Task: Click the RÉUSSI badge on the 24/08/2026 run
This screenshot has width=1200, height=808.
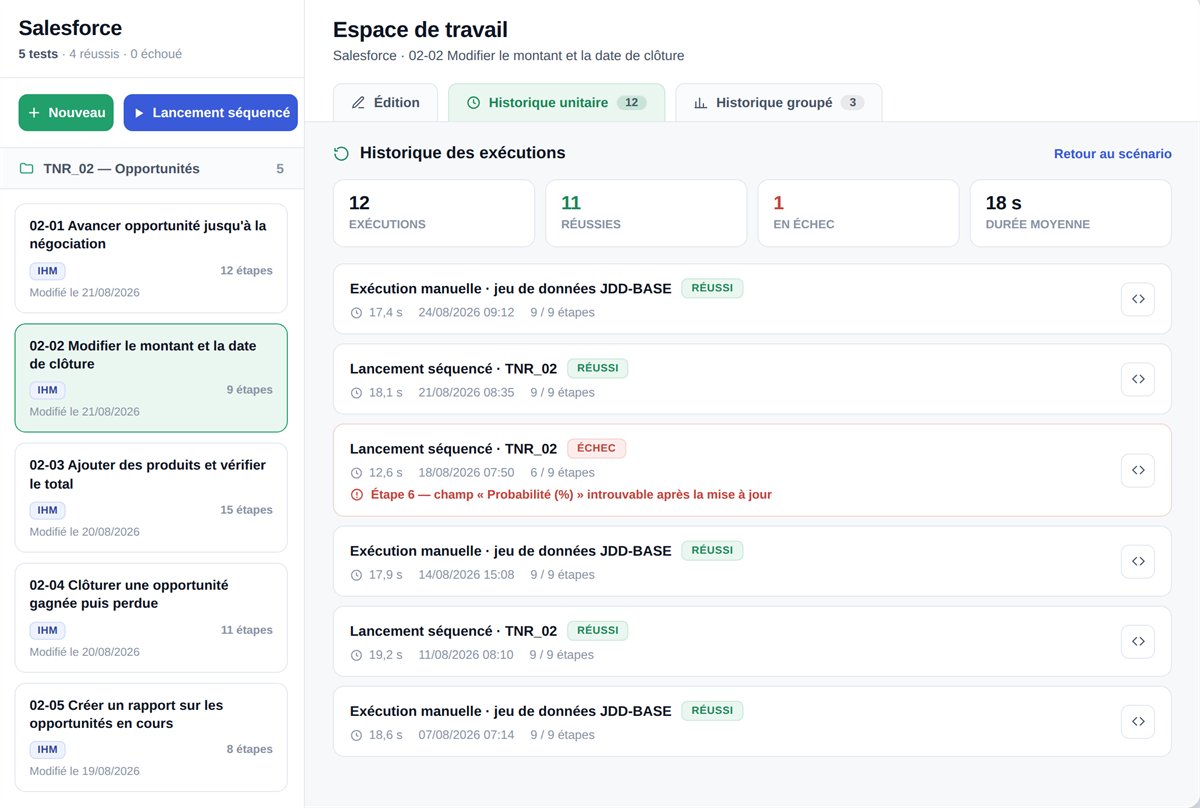Action: click(712, 288)
